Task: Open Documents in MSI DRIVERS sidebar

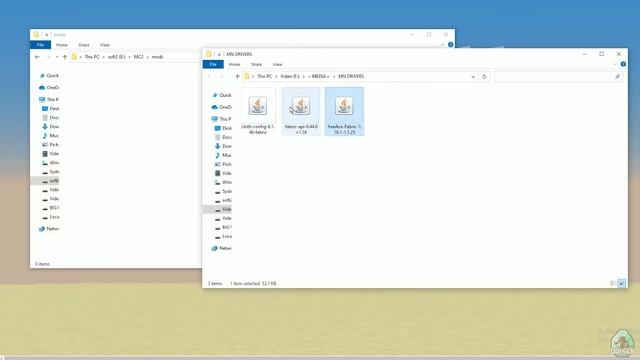Action: 224,137
